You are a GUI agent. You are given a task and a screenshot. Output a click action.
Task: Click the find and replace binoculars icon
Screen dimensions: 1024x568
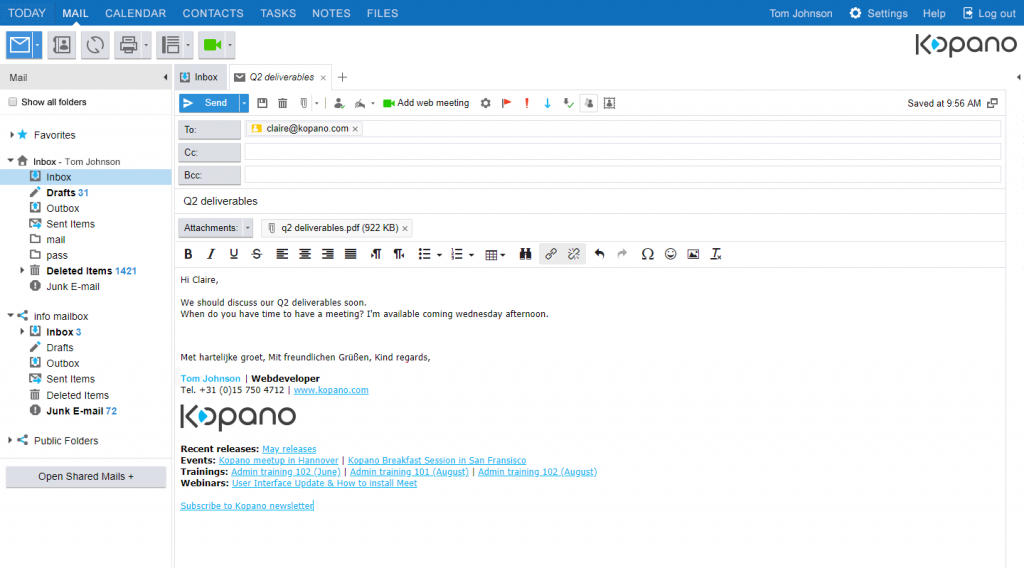pos(526,254)
